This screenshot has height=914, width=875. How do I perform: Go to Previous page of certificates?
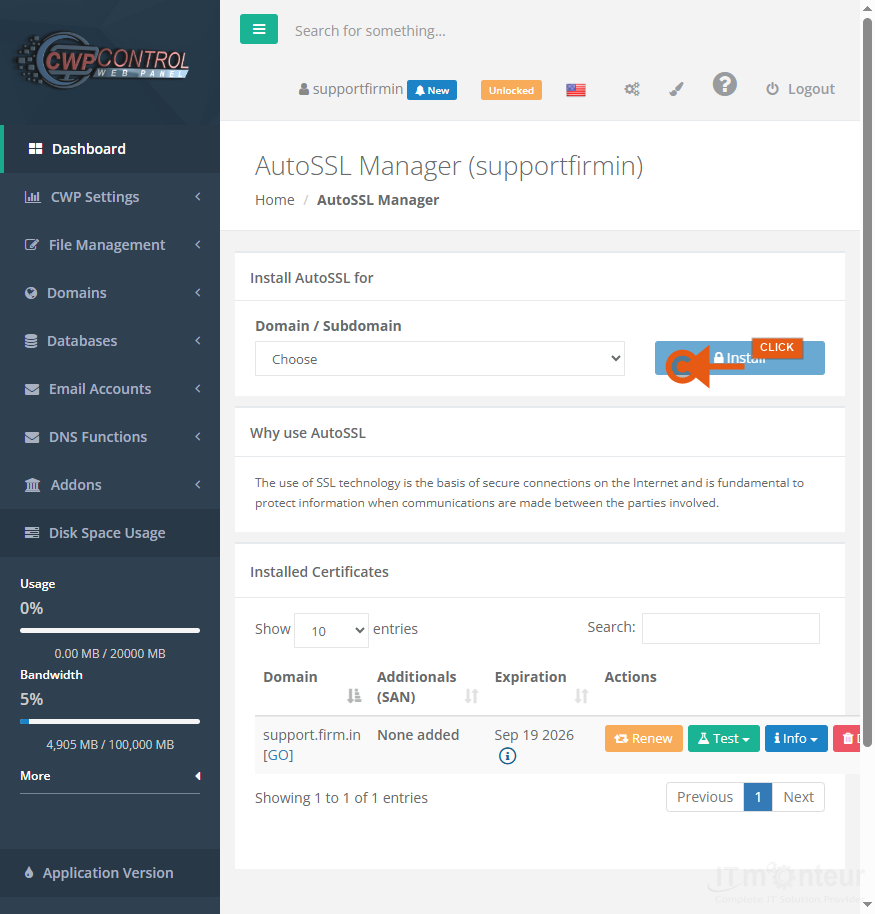click(x=705, y=797)
